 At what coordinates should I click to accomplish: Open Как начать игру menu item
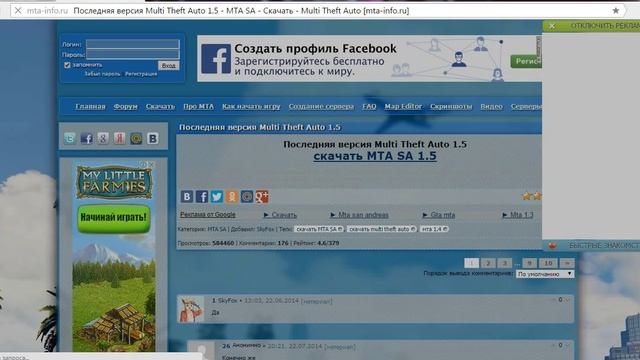click(x=251, y=107)
